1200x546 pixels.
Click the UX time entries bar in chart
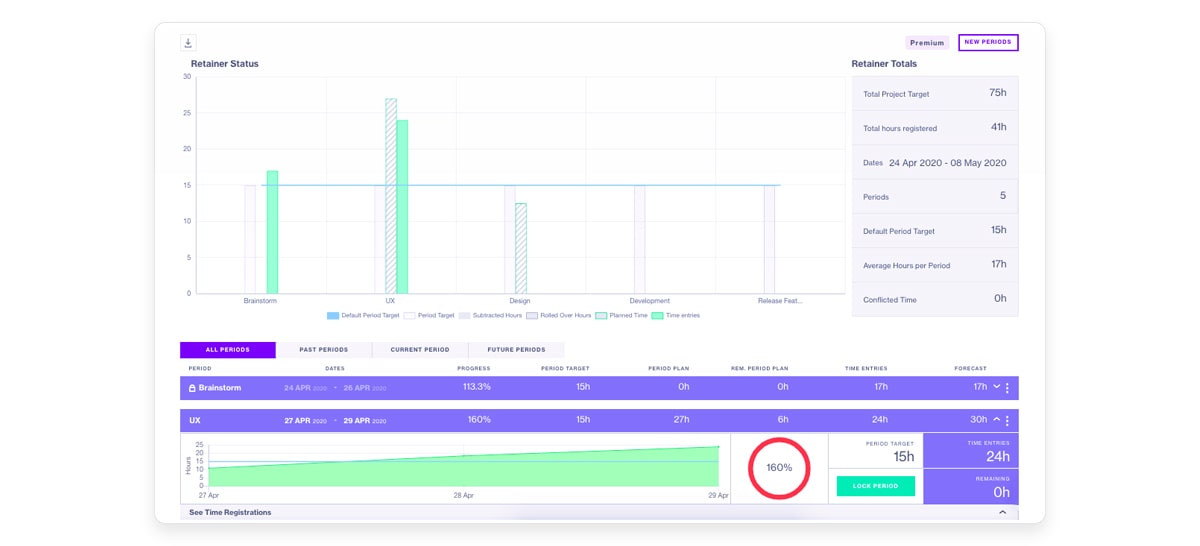pos(402,206)
